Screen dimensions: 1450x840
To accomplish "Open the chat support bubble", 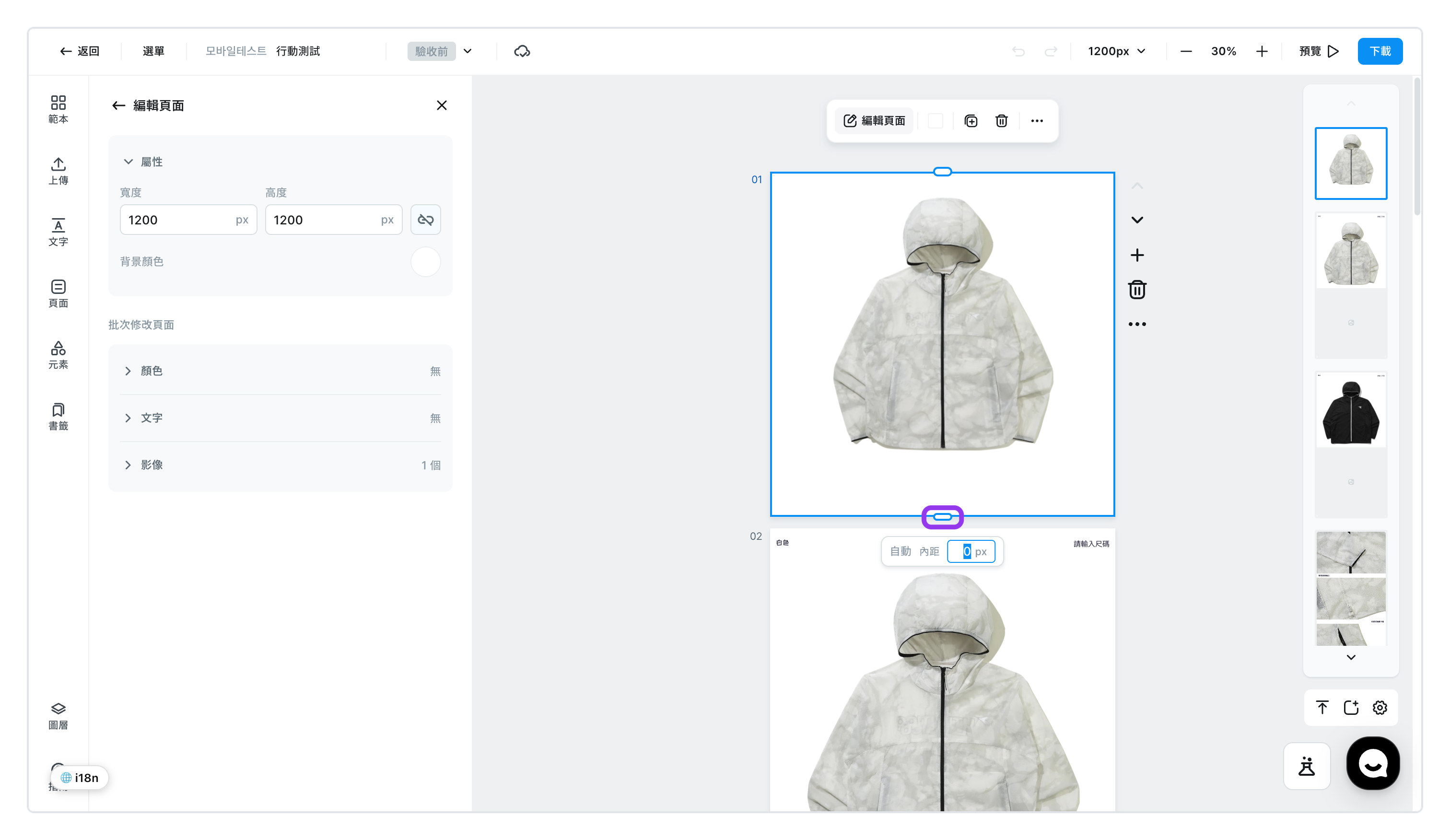I will (x=1373, y=763).
